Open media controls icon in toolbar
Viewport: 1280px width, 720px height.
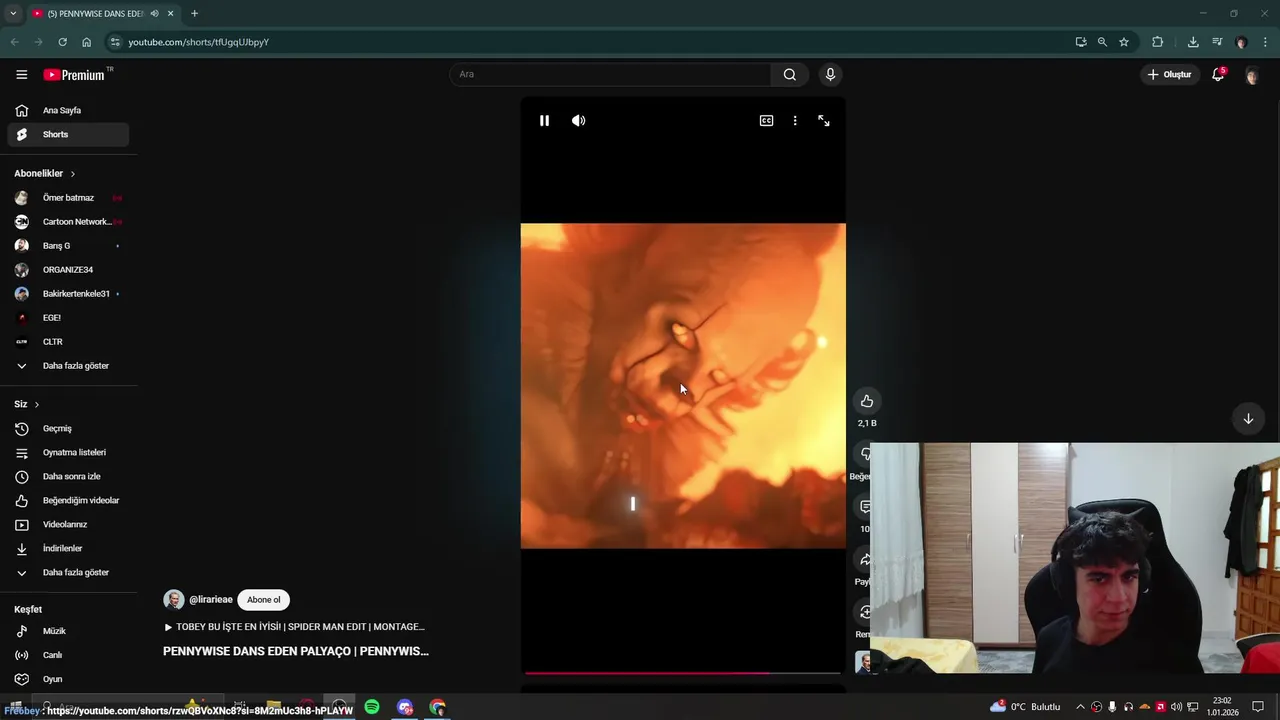(x=1217, y=42)
